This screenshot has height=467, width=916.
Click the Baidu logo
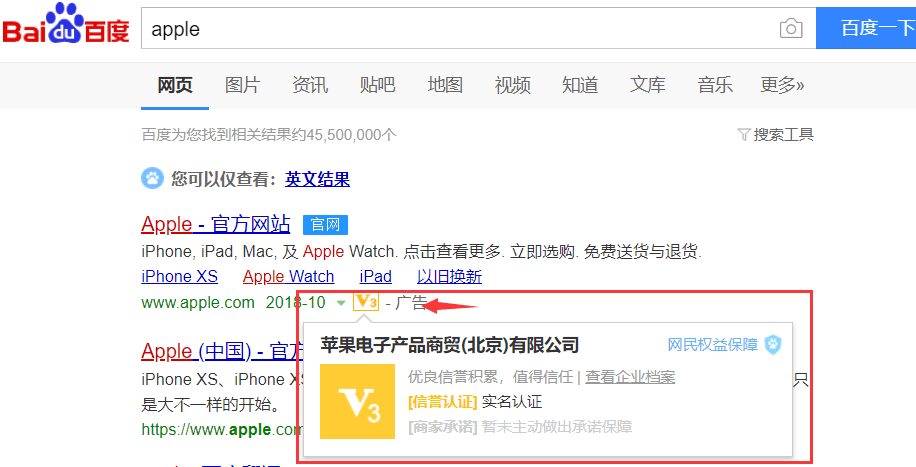65,25
